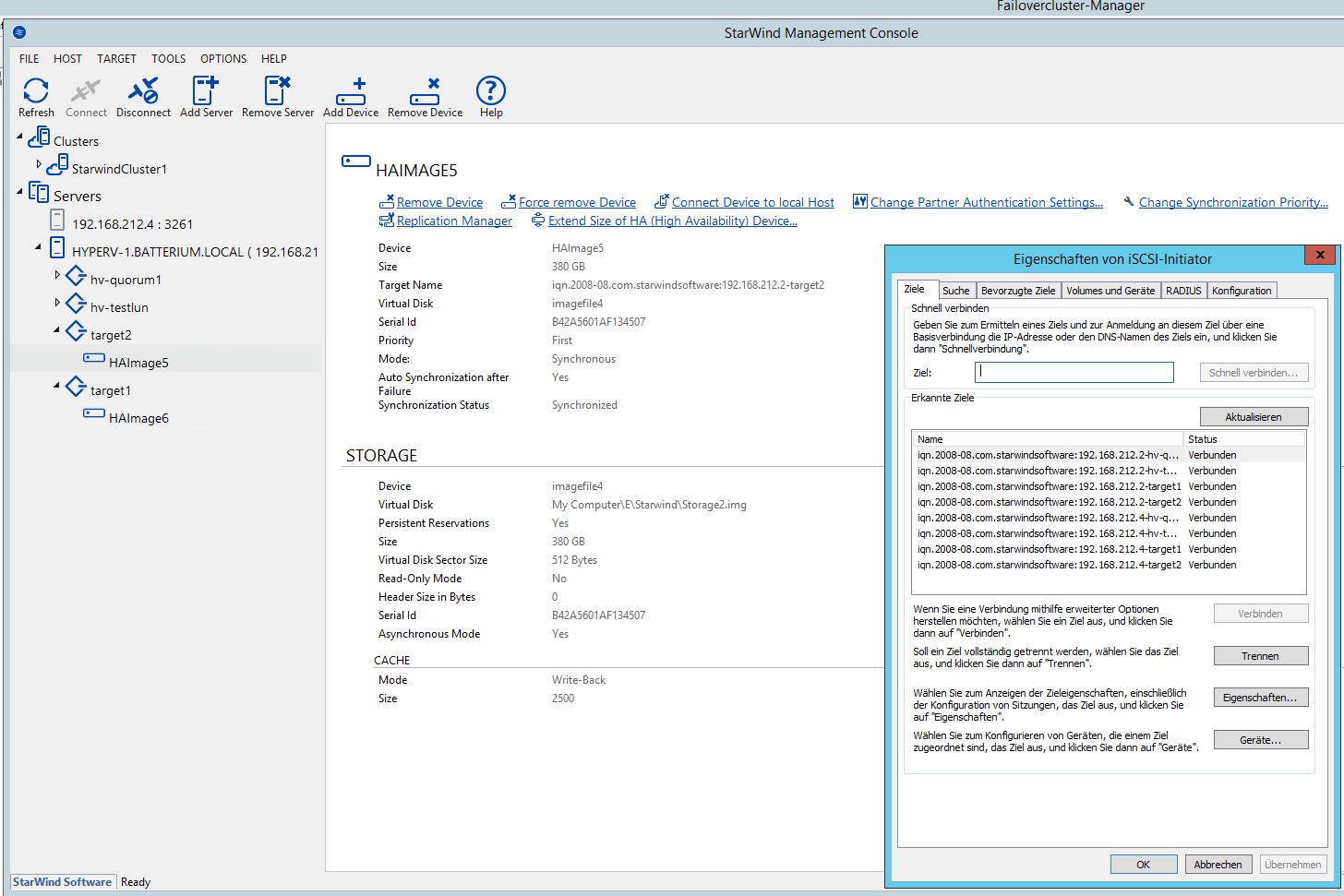This screenshot has width=1344, height=896.
Task: Open the TARGET menu
Action: 116,58
